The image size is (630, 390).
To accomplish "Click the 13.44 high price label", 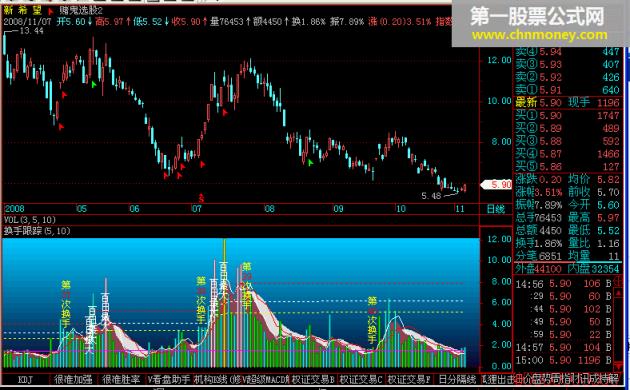I will click(31, 31).
